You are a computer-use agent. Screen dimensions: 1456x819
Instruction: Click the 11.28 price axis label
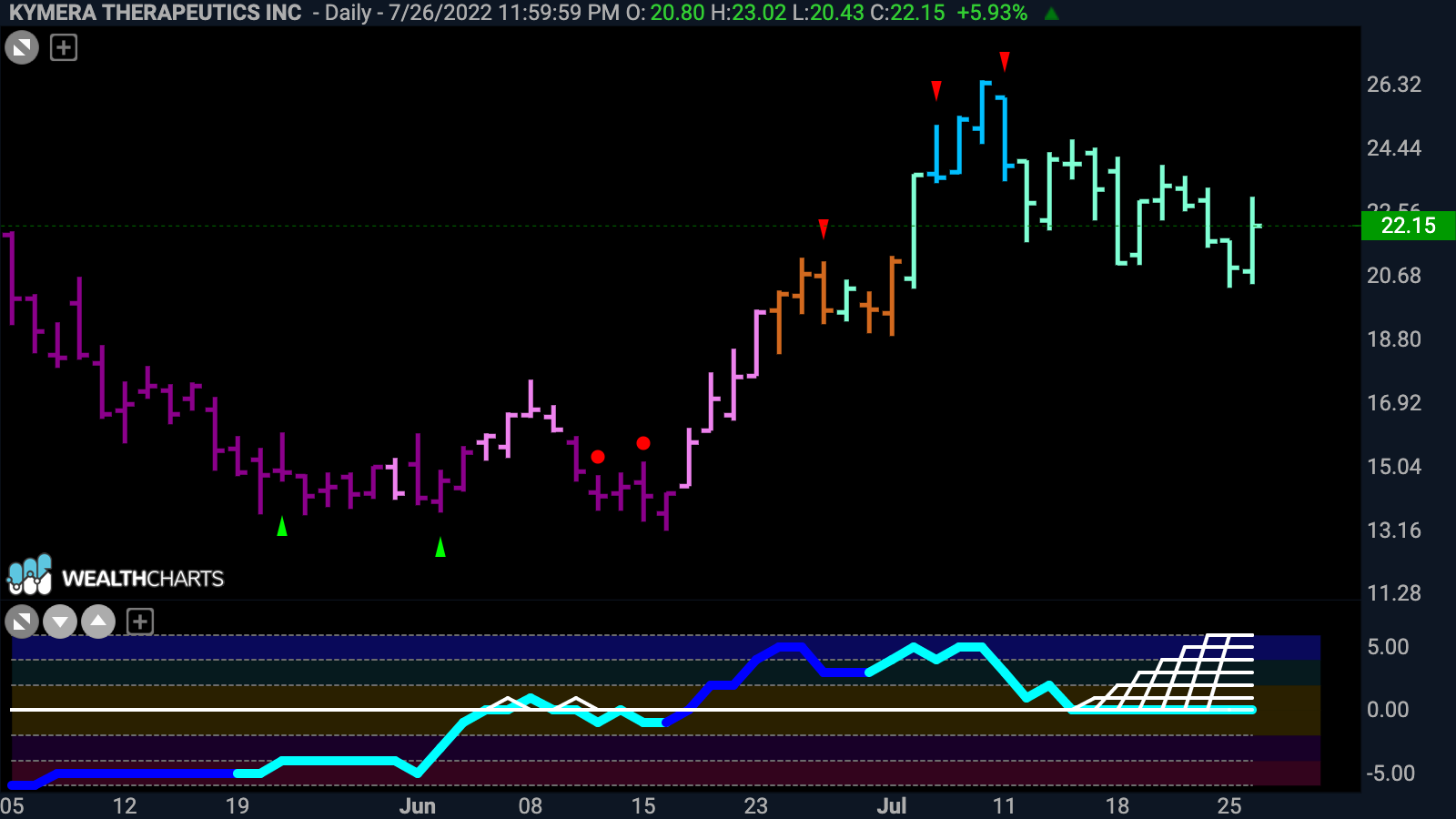(1393, 593)
